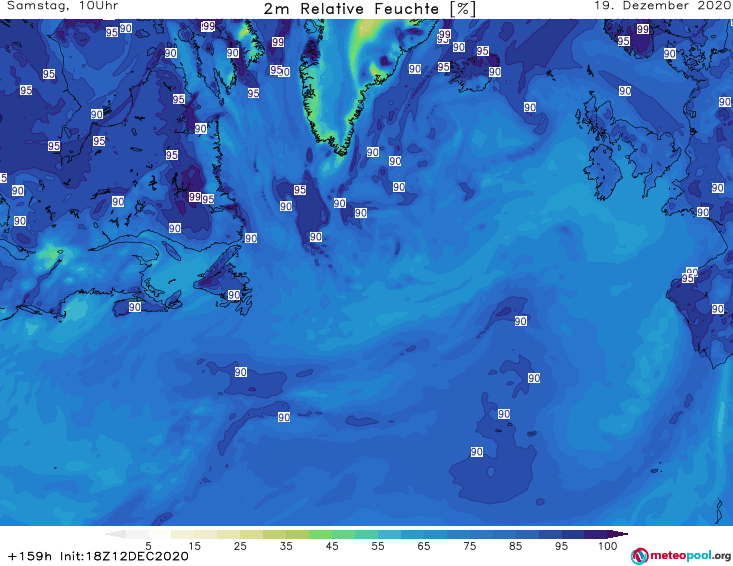Click the "35" tick on the color scale
Viewport: 733px width, 566px height.
point(286,546)
